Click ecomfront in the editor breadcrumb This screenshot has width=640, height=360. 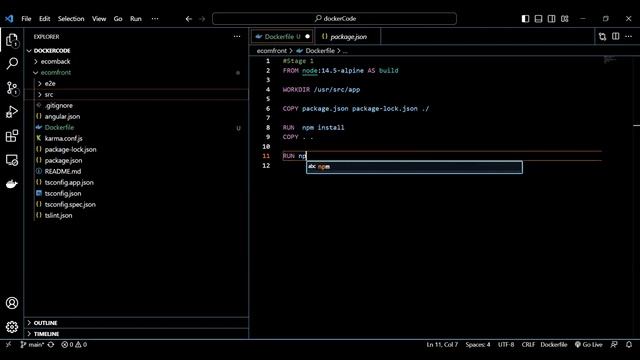272,51
